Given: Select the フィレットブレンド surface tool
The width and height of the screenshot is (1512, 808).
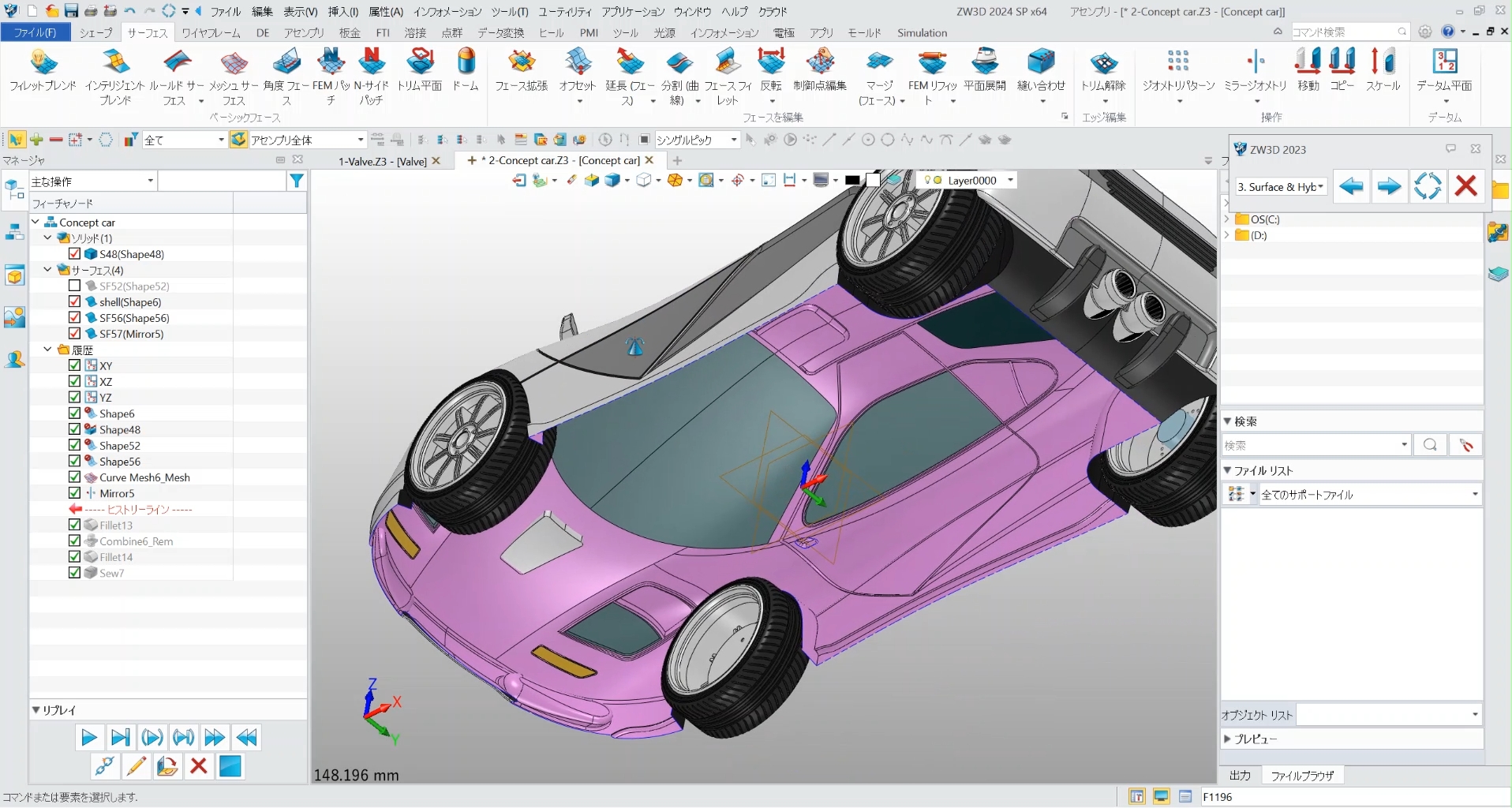Looking at the screenshot, I should pyautogui.click(x=43, y=71).
